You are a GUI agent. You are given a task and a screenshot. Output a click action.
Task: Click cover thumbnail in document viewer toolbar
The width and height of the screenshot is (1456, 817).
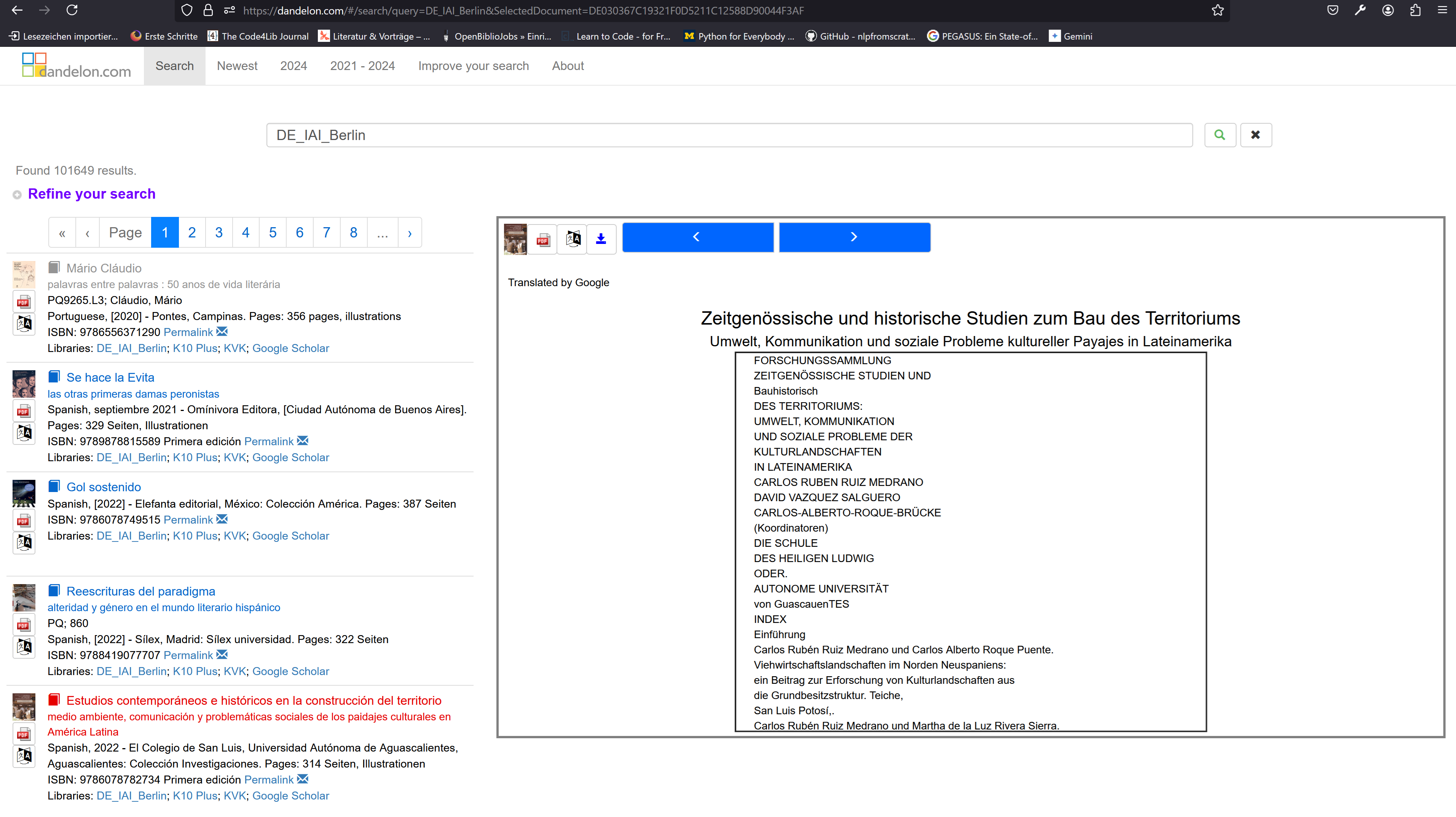pos(515,239)
